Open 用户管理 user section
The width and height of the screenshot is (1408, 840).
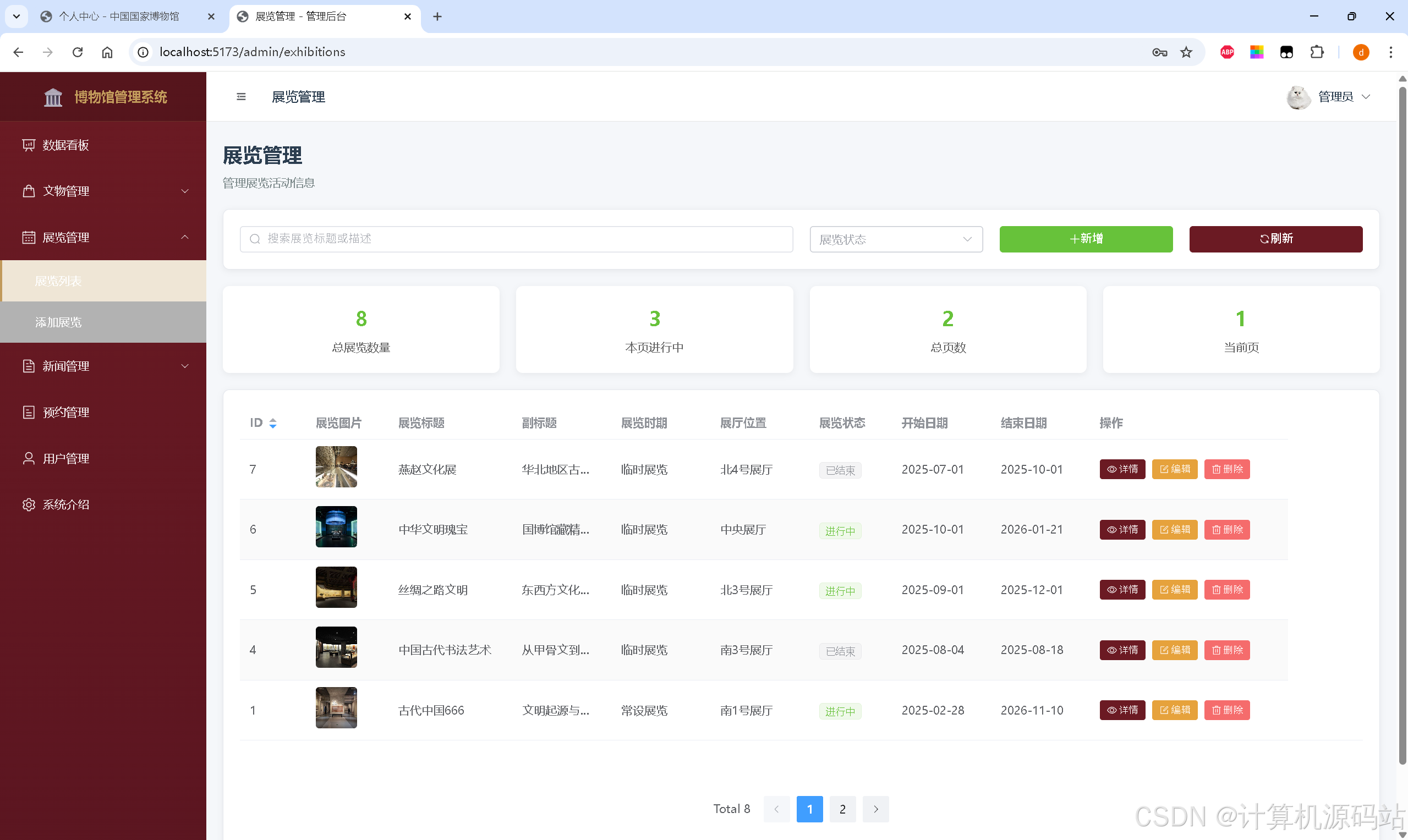coord(65,458)
